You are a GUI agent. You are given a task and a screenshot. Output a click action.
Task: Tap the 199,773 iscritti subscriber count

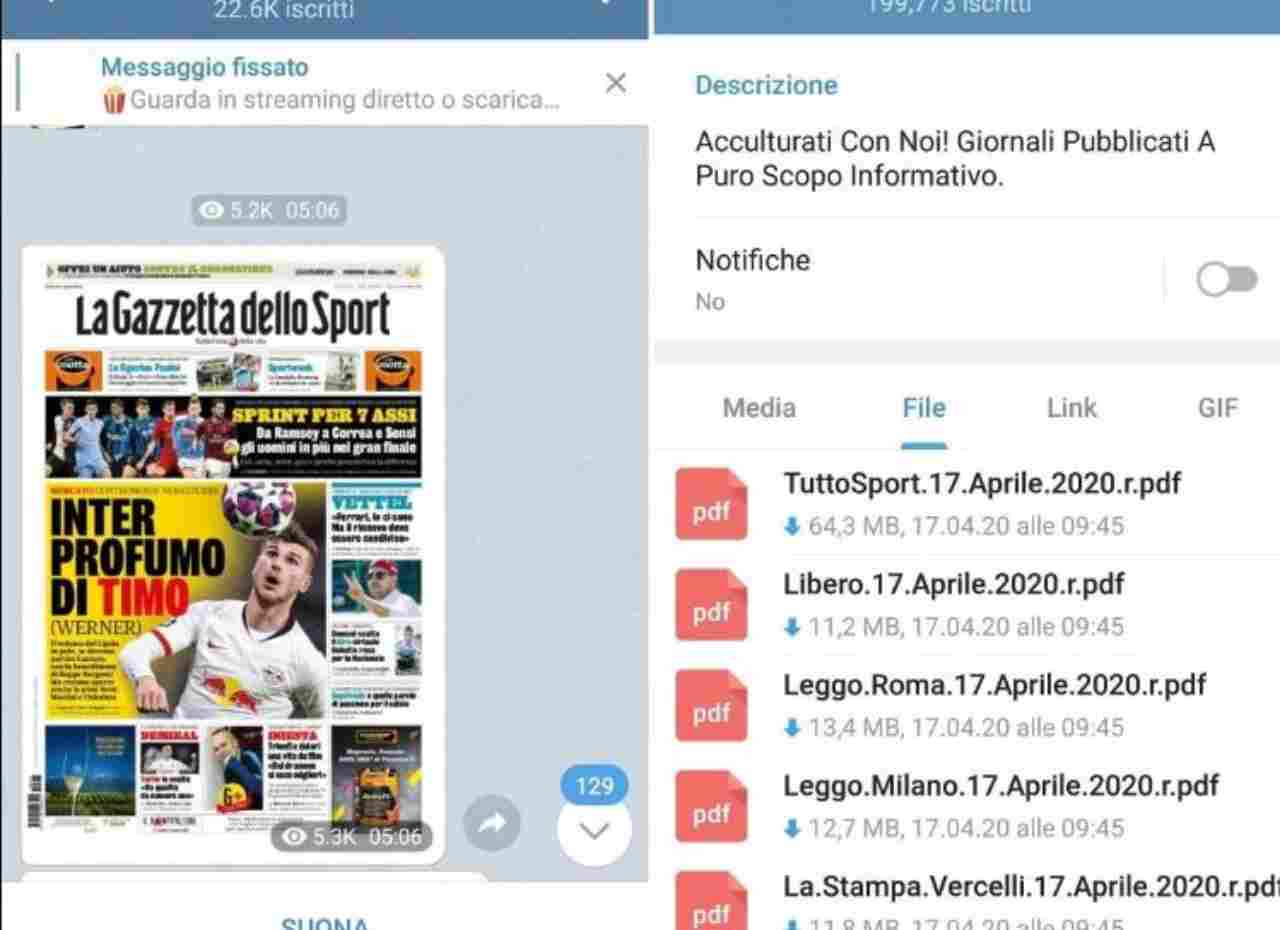948,7
